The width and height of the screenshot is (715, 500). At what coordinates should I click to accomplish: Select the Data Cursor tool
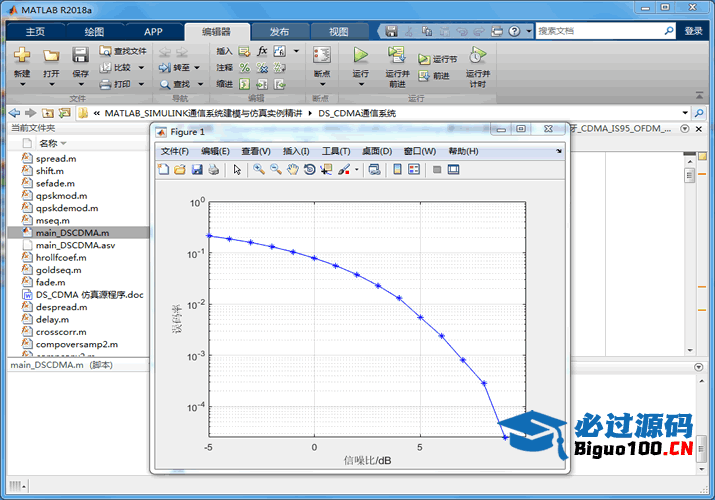click(327, 170)
